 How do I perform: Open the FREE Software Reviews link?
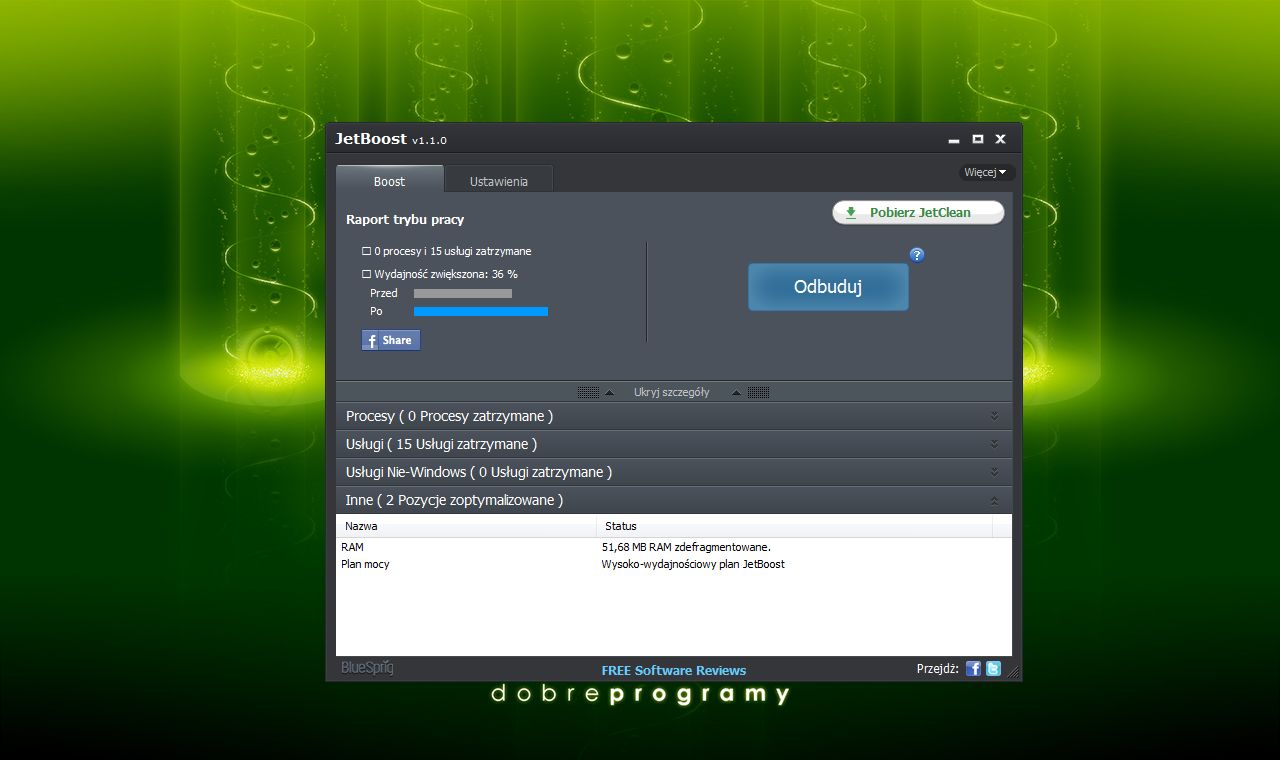pyautogui.click(x=674, y=670)
